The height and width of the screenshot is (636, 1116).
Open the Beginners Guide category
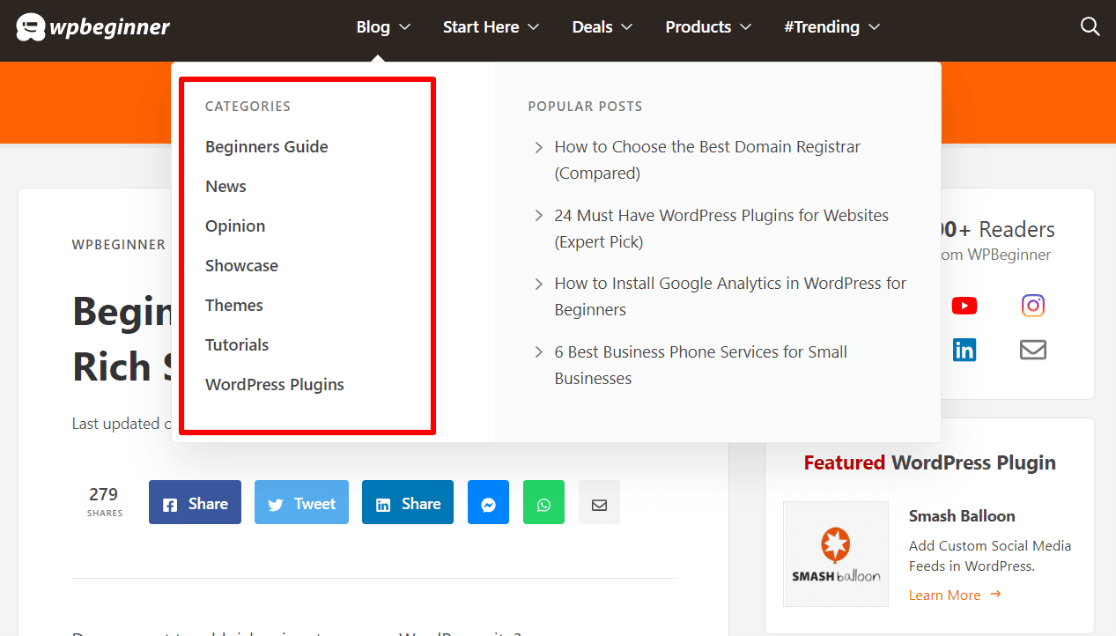click(x=266, y=146)
